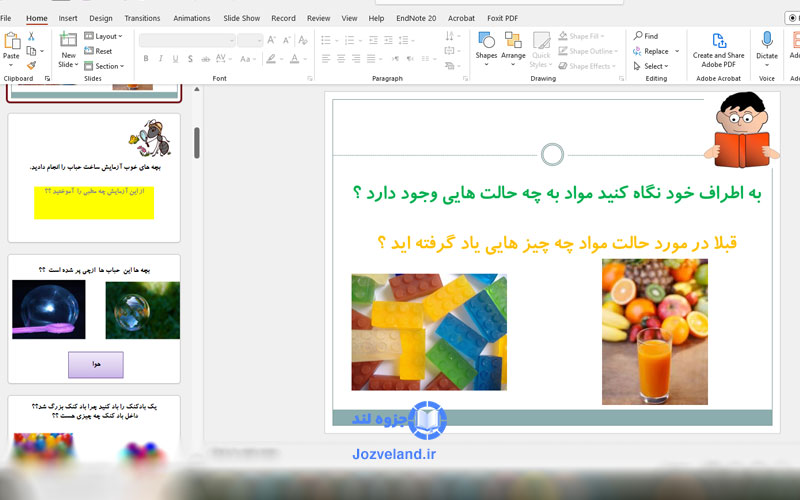Viewport: 800px width, 500px height.
Task: Toggle text shadow S button
Action: pyautogui.click(x=190, y=59)
